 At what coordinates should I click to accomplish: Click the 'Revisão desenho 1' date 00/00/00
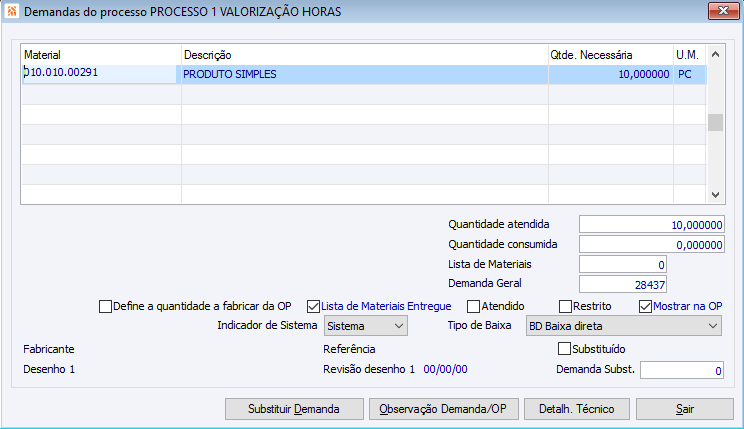[445, 369]
